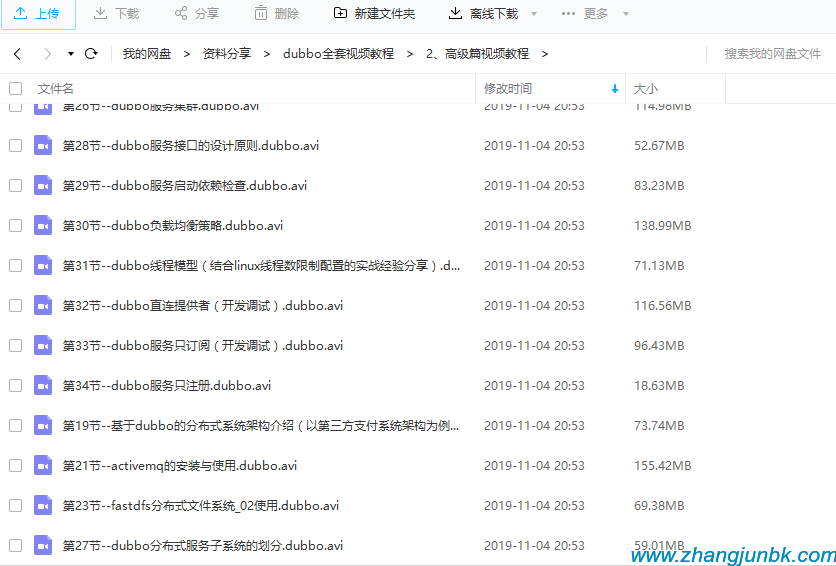Click the video icon of 第23节 file
The height and width of the screenshot is (566, 836).
pyautogui.click(x=43, y=505)
